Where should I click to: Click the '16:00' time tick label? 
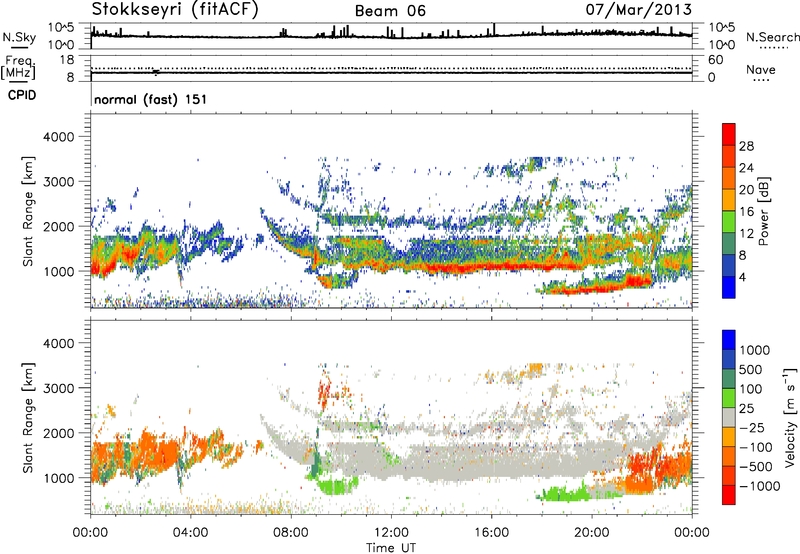point(491,533)
